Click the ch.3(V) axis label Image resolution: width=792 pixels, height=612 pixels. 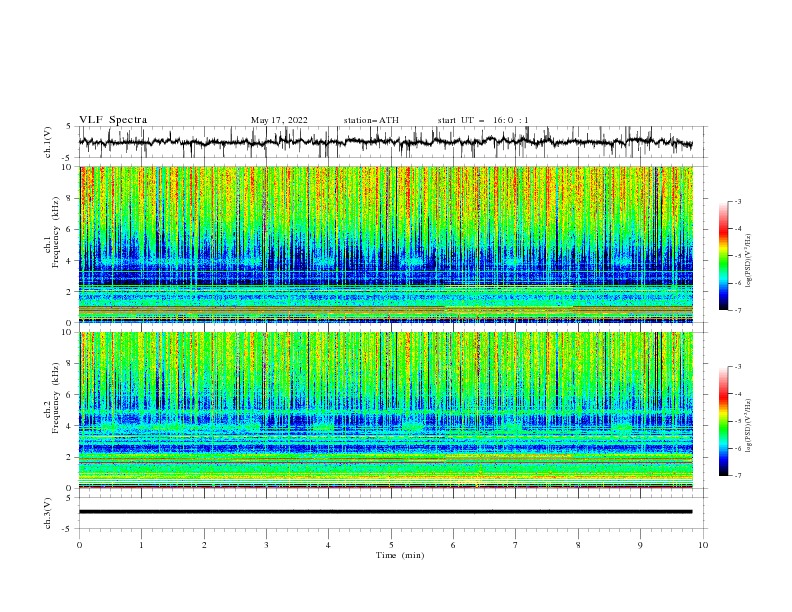point(48,513)
